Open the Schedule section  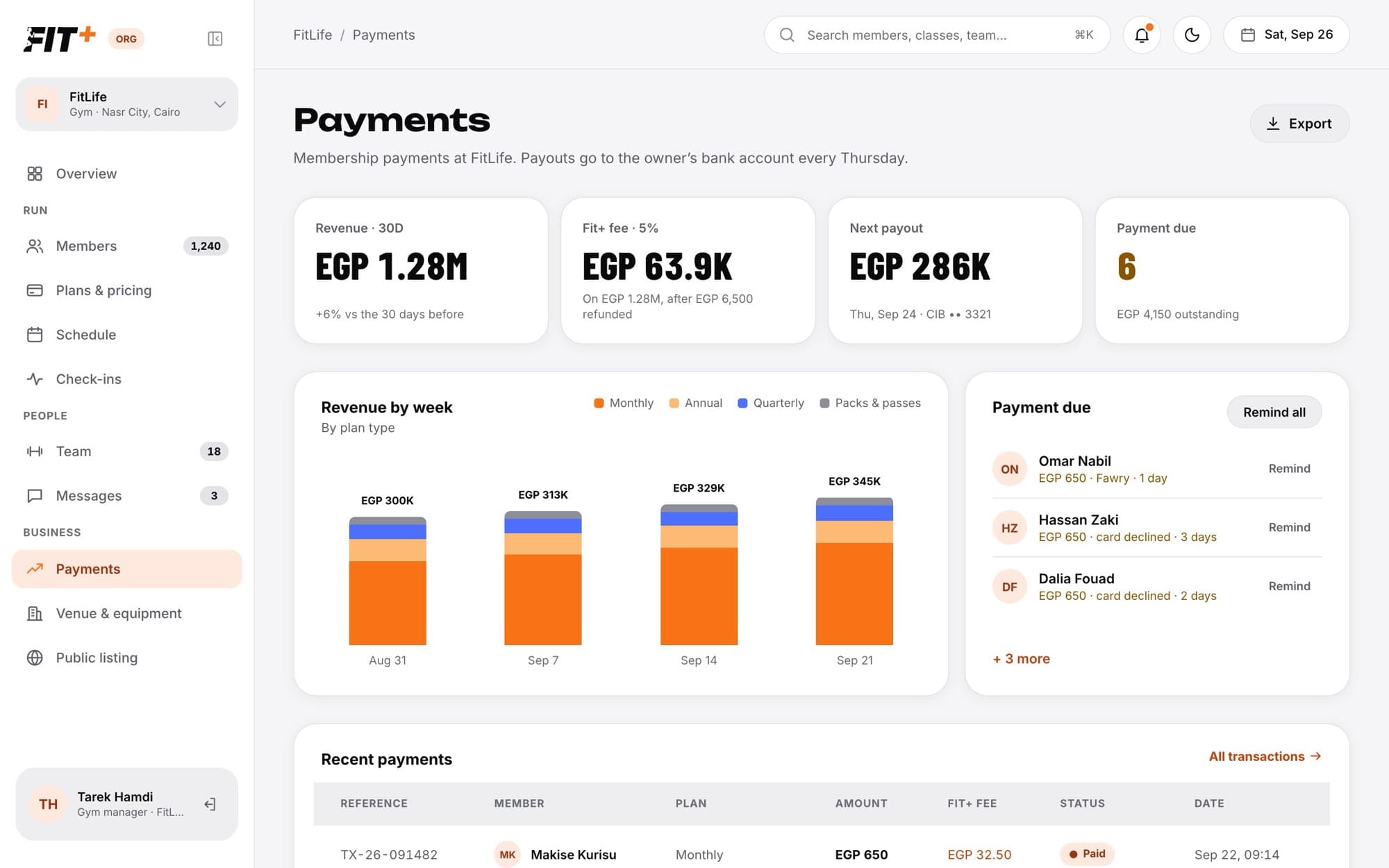(126, 335)
